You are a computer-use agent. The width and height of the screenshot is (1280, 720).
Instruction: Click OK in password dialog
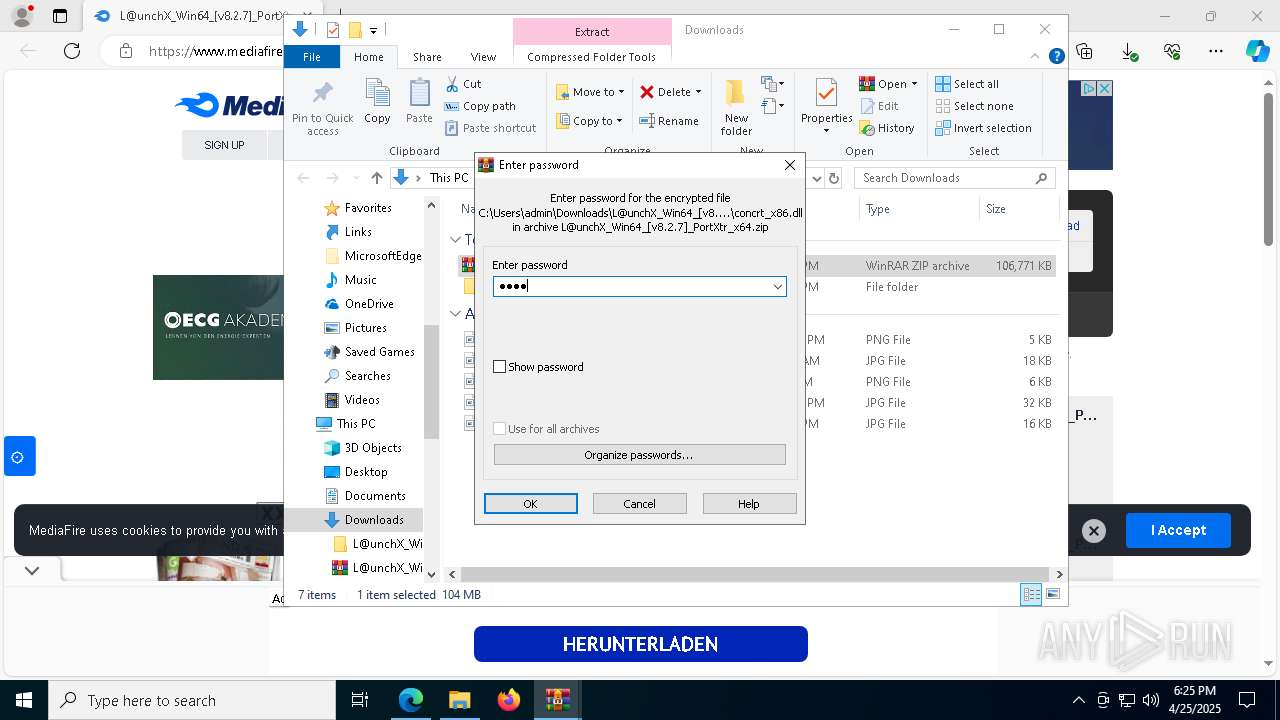click(x=530, y=504)
